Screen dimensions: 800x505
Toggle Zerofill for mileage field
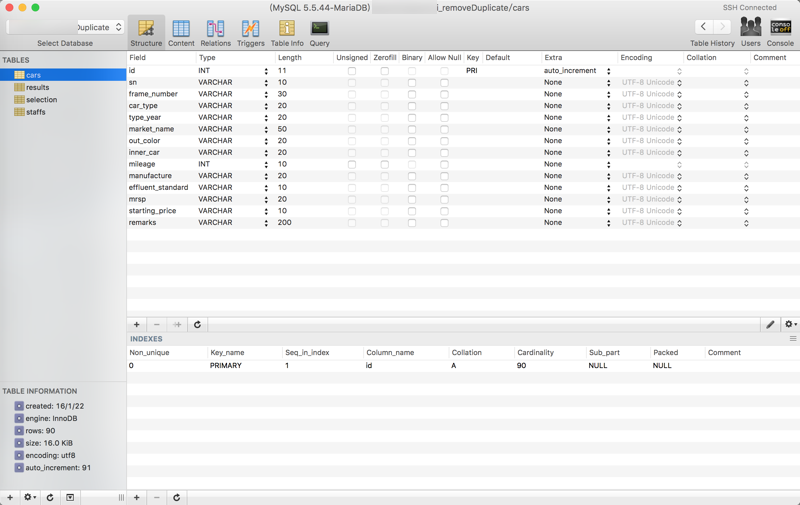click(385, 164)
